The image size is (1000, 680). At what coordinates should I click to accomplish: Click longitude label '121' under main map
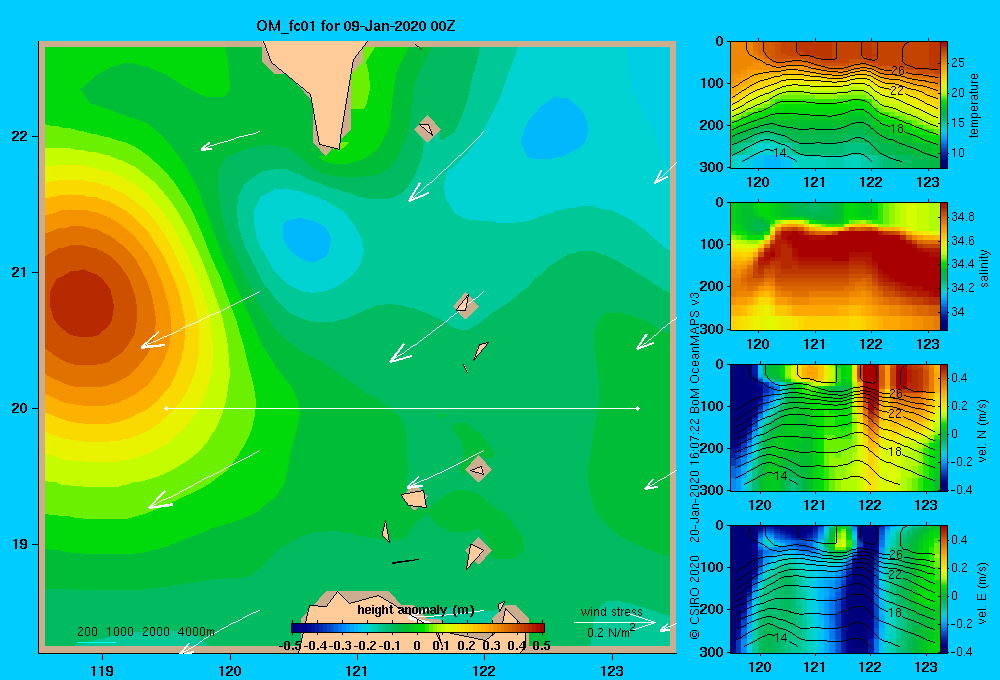click(357, 671)
